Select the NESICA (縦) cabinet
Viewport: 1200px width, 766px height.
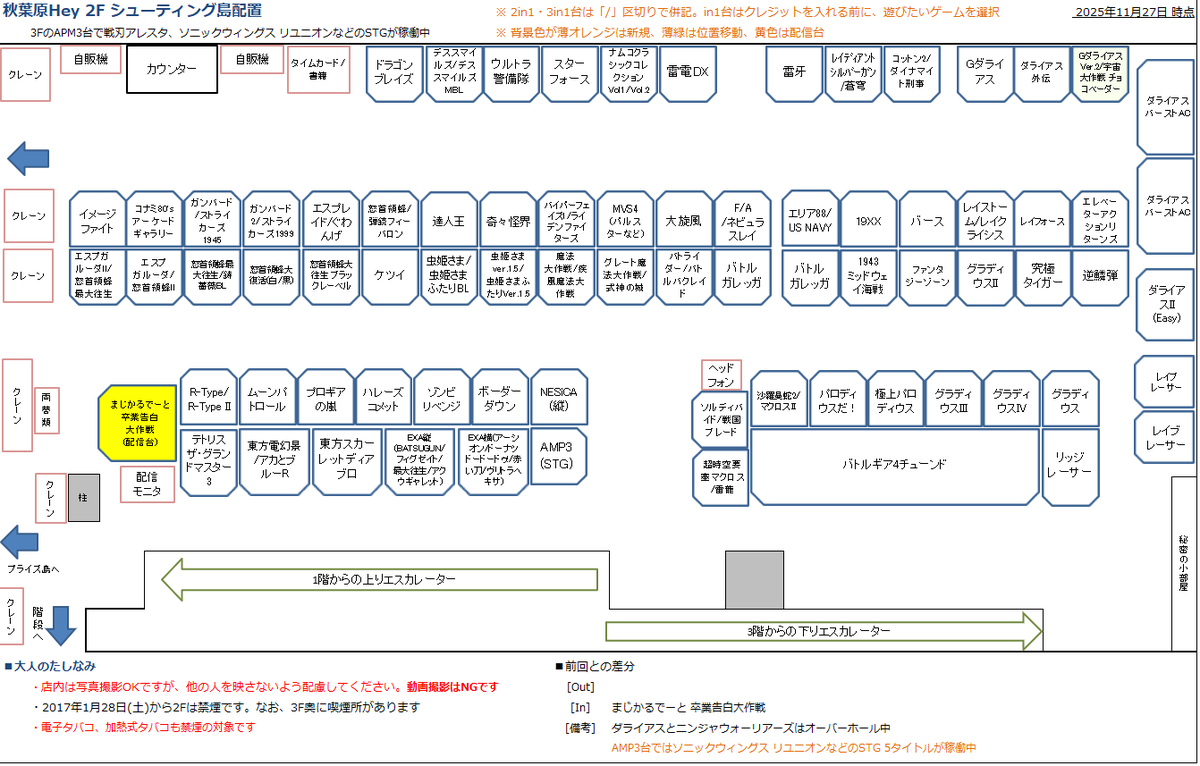click(x=560, y=398)
